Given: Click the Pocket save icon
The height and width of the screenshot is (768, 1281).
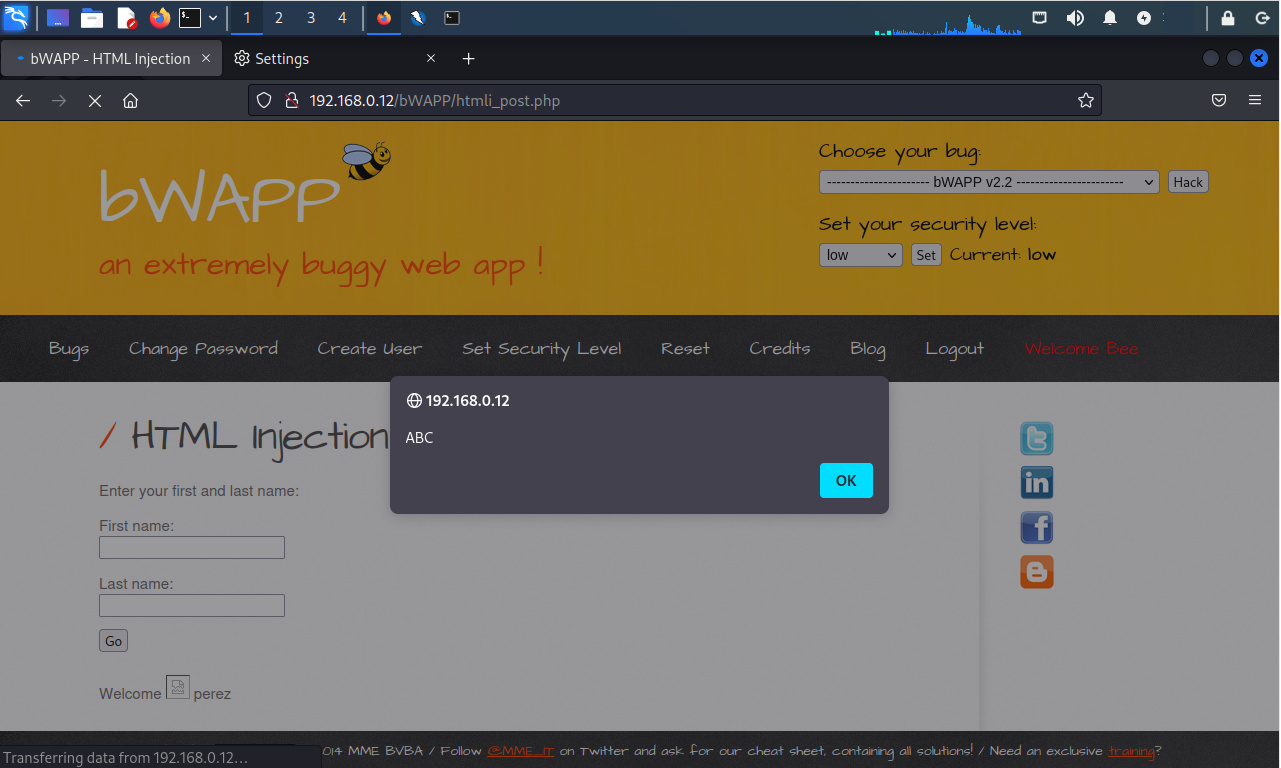Looking at the screenshot, I should [1219, 100].
